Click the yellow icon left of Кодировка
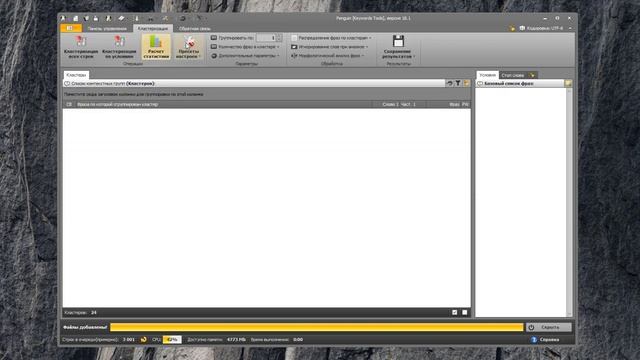Viewport: 640px width, 360px height. [512, 28]
